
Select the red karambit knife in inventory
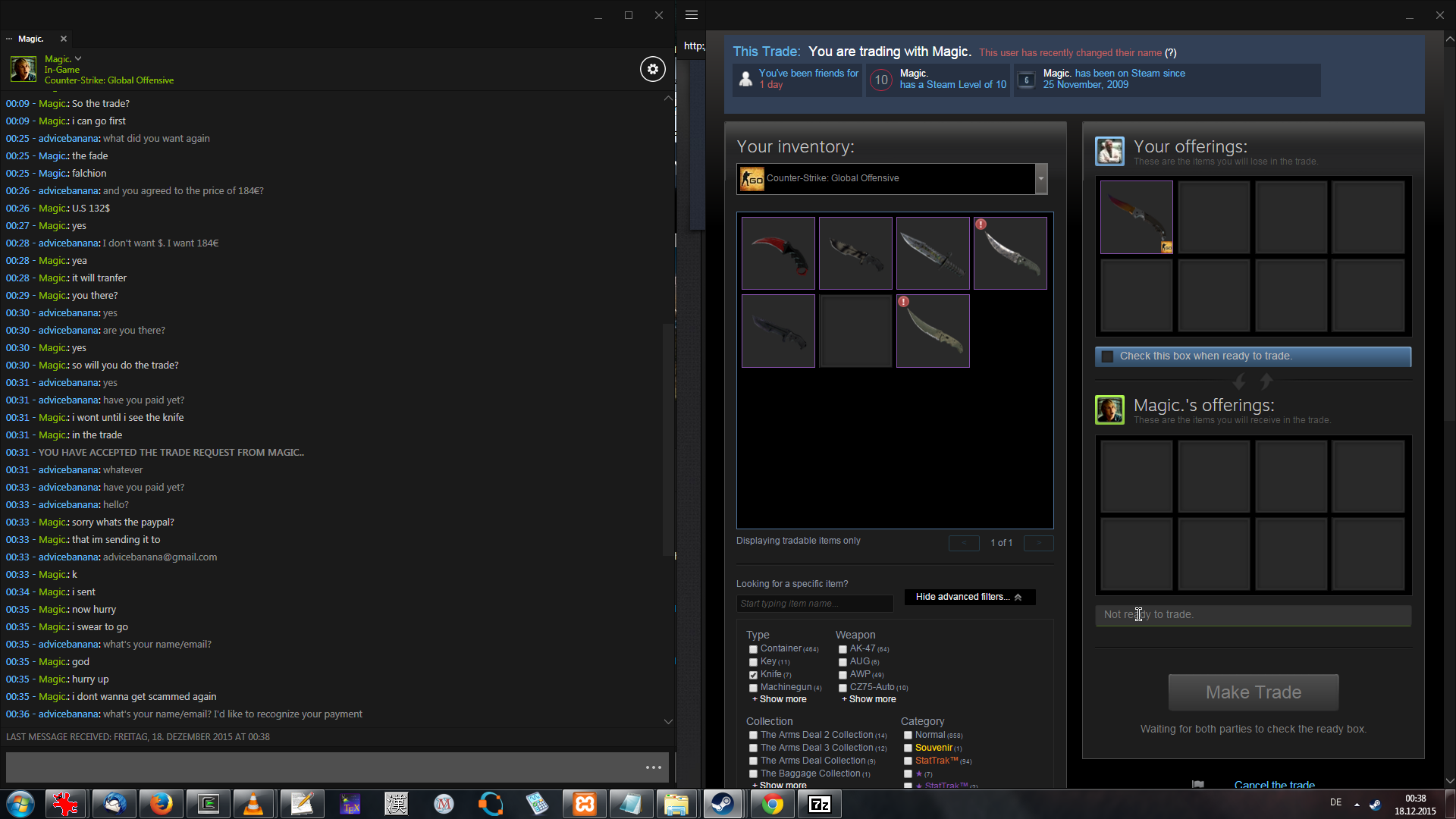(x=778, y=253)
